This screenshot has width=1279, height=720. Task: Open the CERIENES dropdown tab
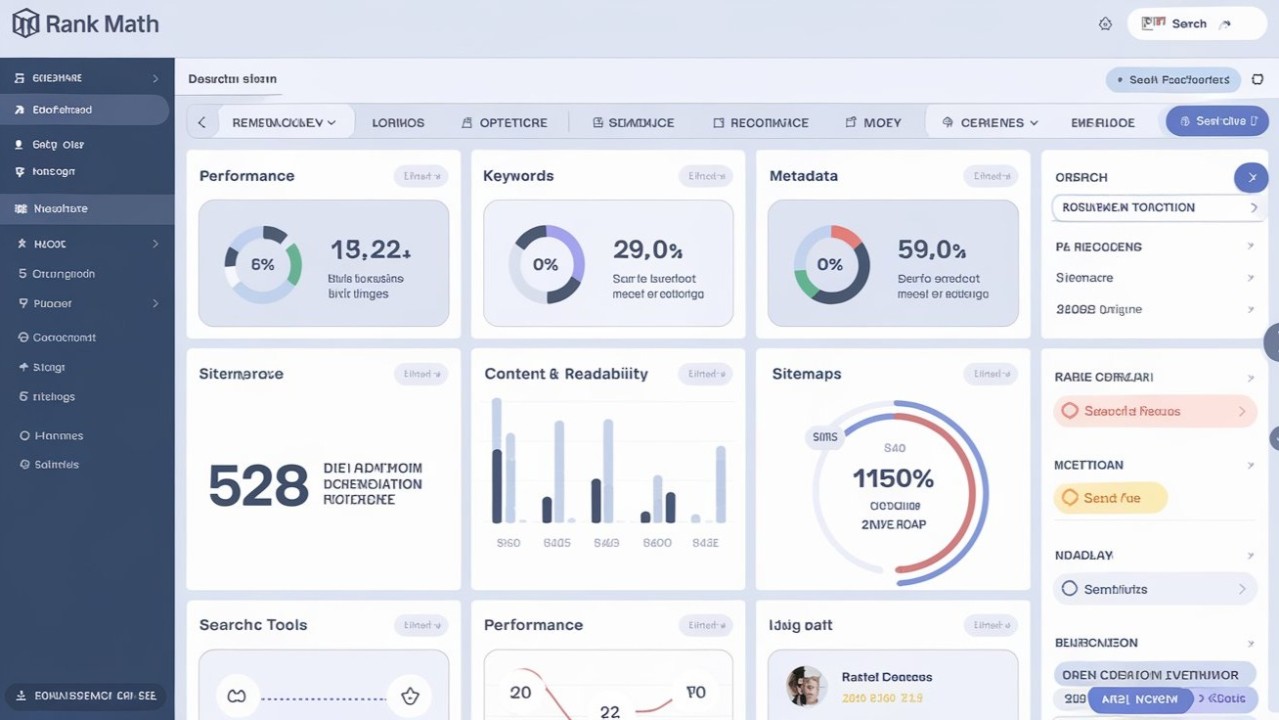[990, 123]
